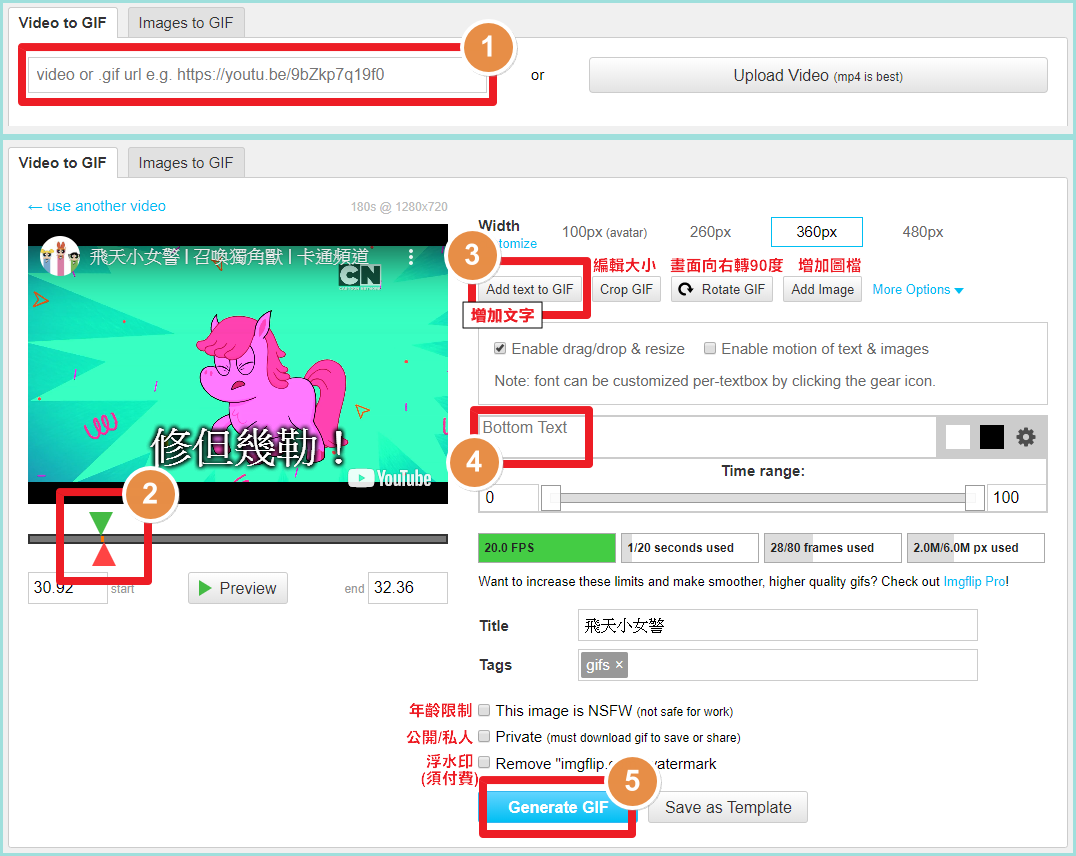The height and width of the screenshot is (856, 1076).
Task: Click the Tags input field
Action: (x=777, y=664)
